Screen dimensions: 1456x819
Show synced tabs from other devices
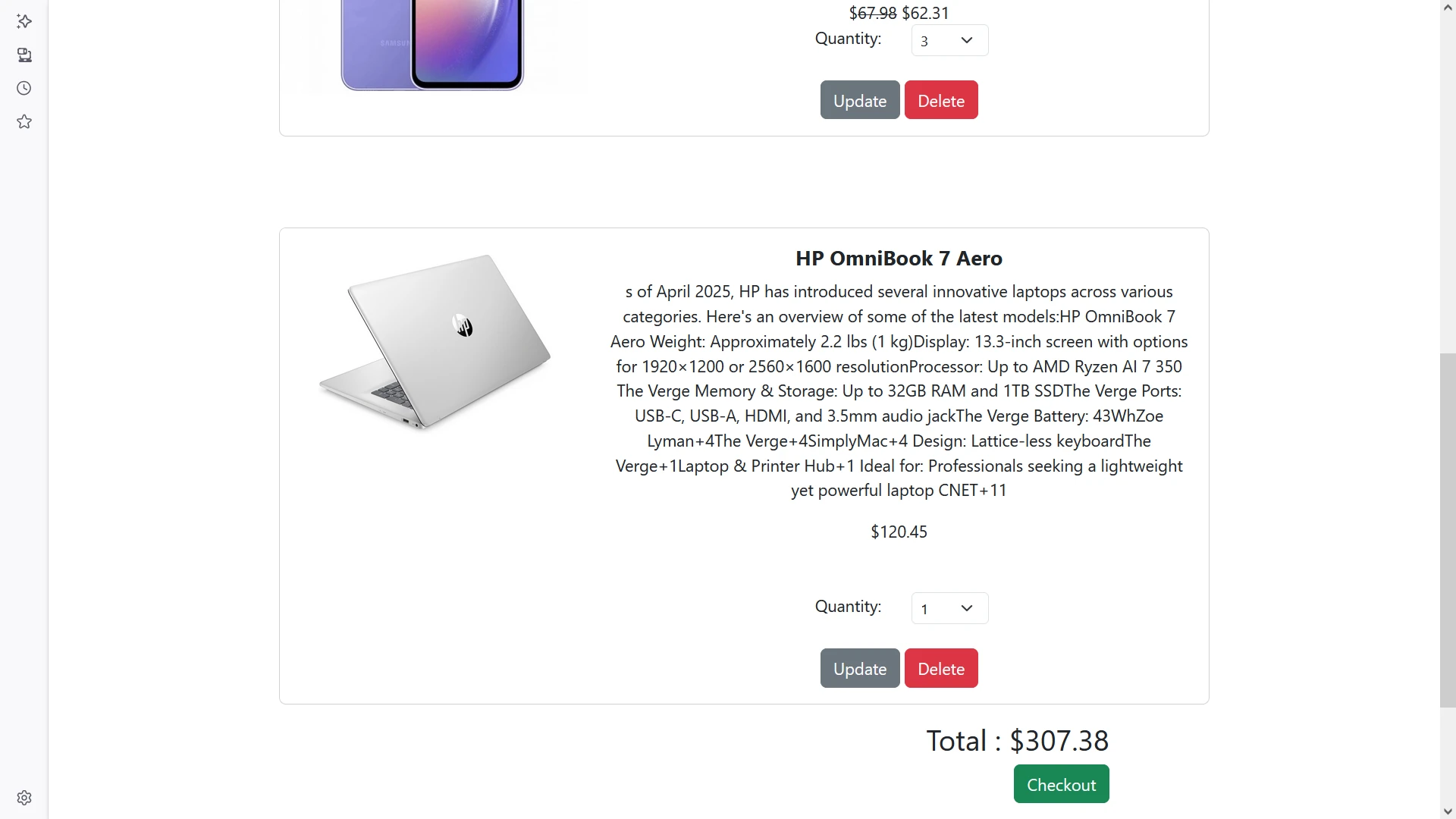pyautogui.click(x=24, y=55)
